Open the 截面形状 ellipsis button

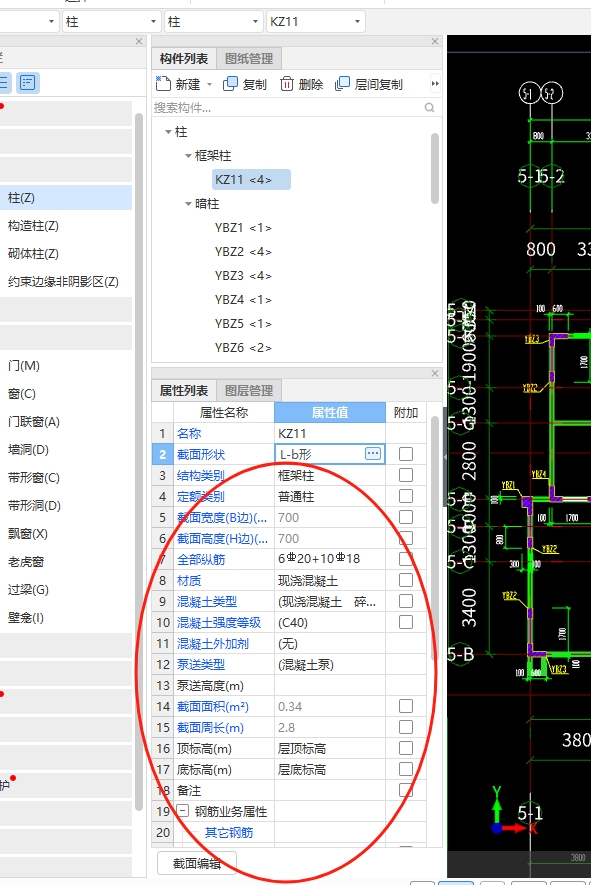[373, 453]
